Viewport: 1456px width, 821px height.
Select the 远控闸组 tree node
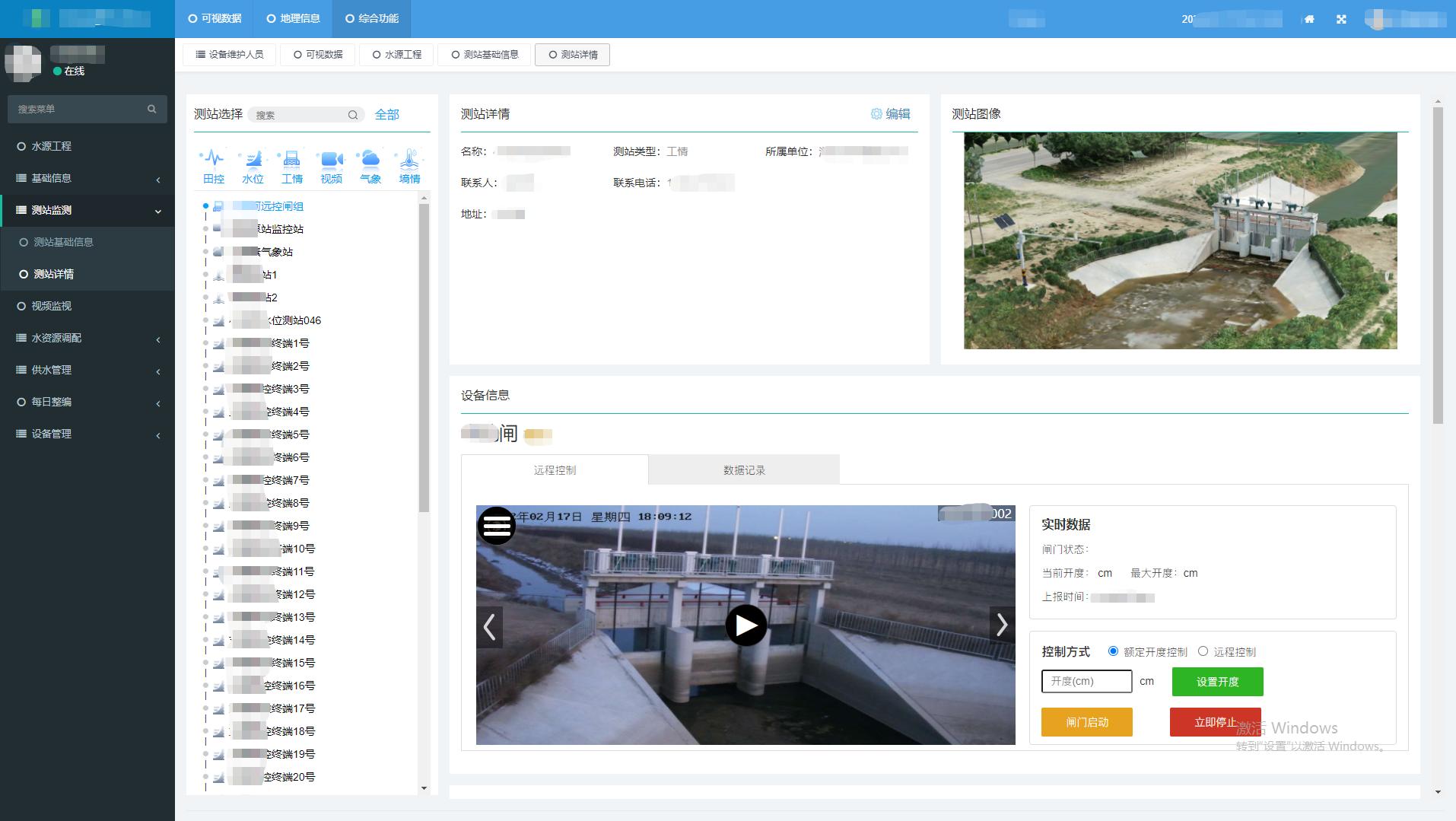pyautogui.click(x=259, y=206)
